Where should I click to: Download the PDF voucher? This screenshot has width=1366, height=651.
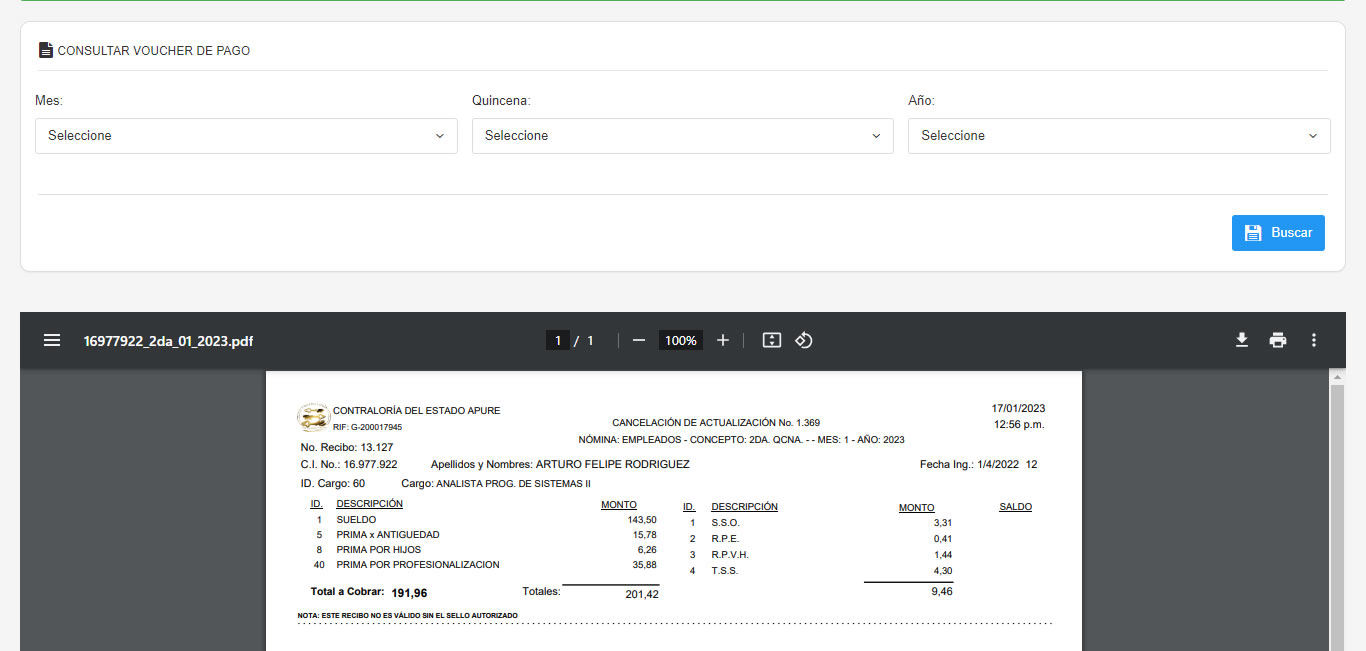1242,341
